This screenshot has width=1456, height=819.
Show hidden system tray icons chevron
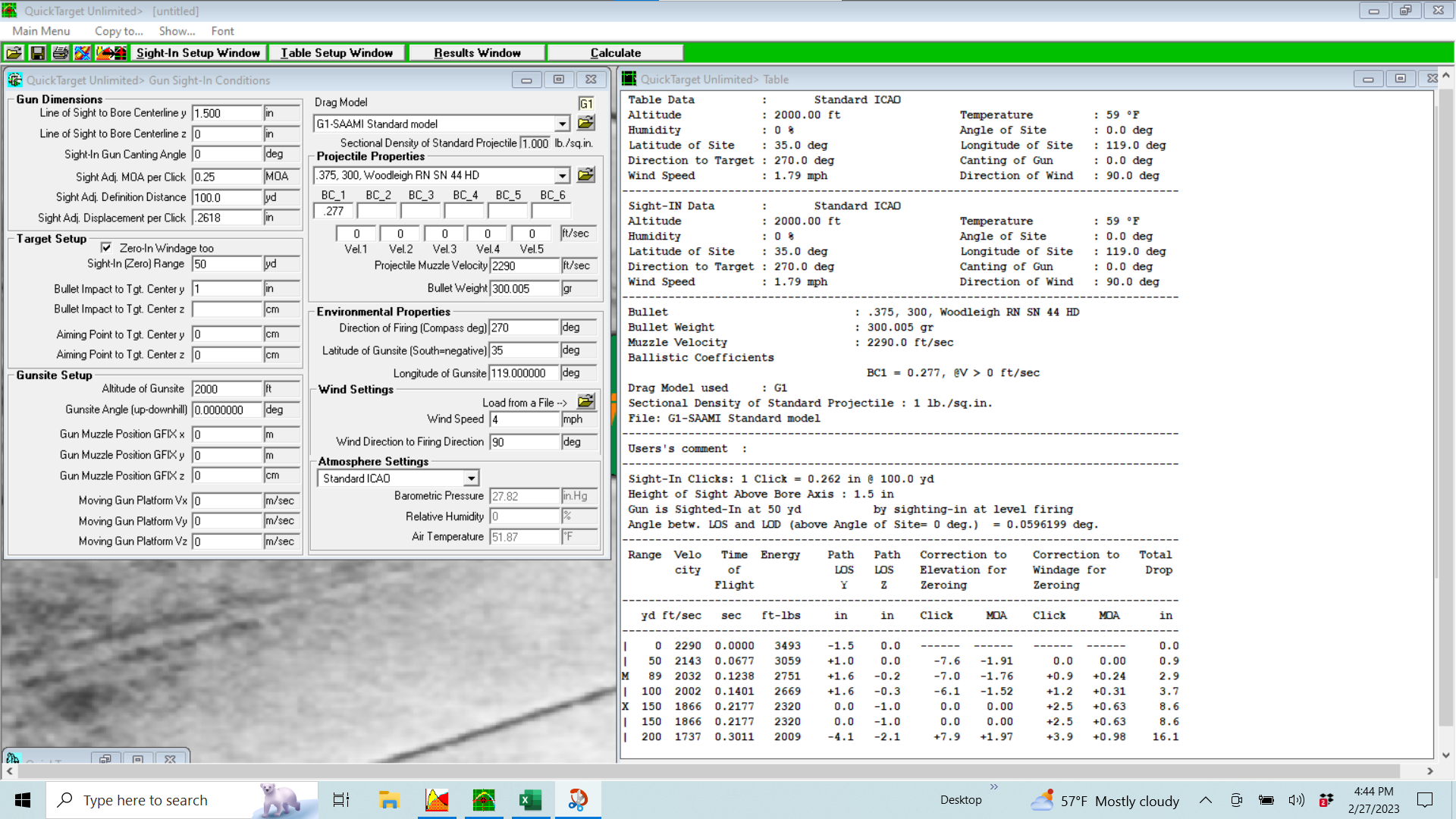pos(1206,800)
